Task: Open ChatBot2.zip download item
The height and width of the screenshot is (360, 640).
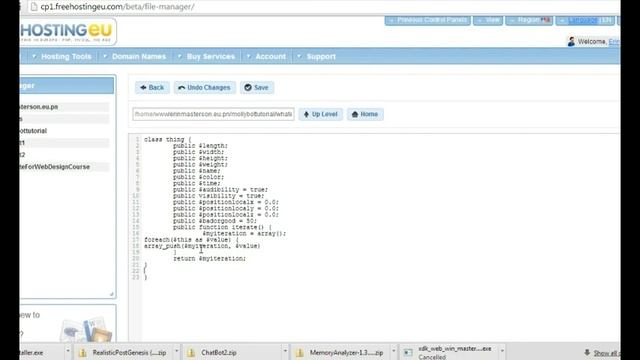Action: pyautogui.click(x=218, y=352)
